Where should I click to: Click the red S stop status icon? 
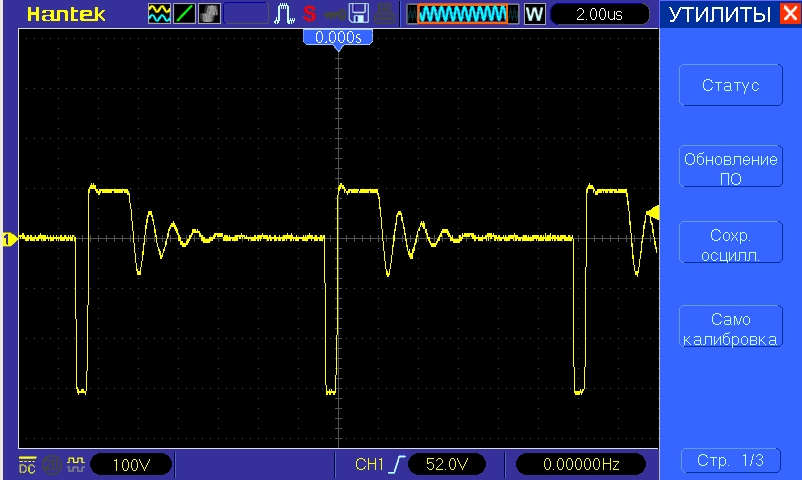pyautogui.click(x=309, y=14)
